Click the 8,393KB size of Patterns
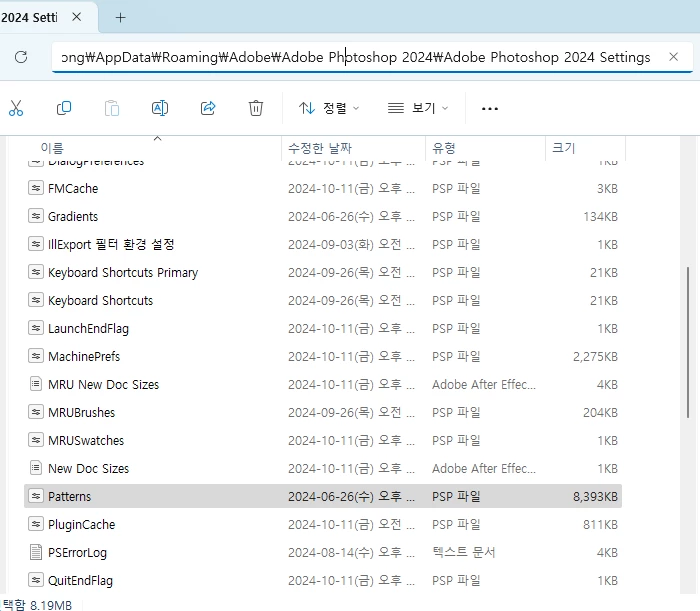This screenshot has height=611, width=700. (x=596, y=496)
